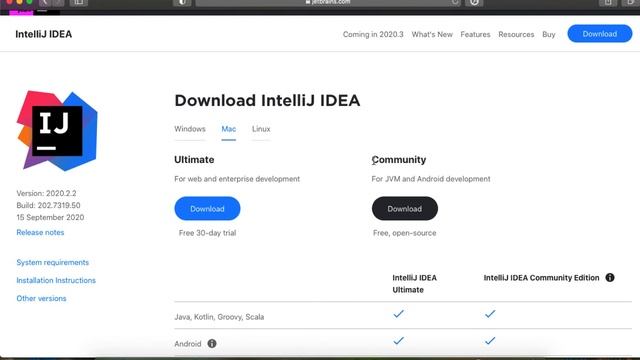The width and height of the screenshot is (640, 360).
Task: Click the Ultimate checkmark in Android row
Action: point(398,341)
